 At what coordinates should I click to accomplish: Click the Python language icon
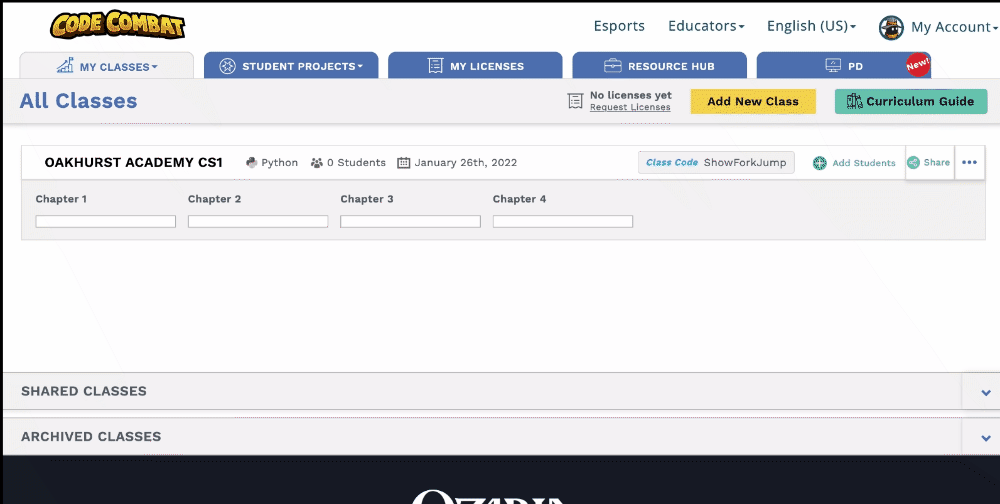(x=251, y=163)
